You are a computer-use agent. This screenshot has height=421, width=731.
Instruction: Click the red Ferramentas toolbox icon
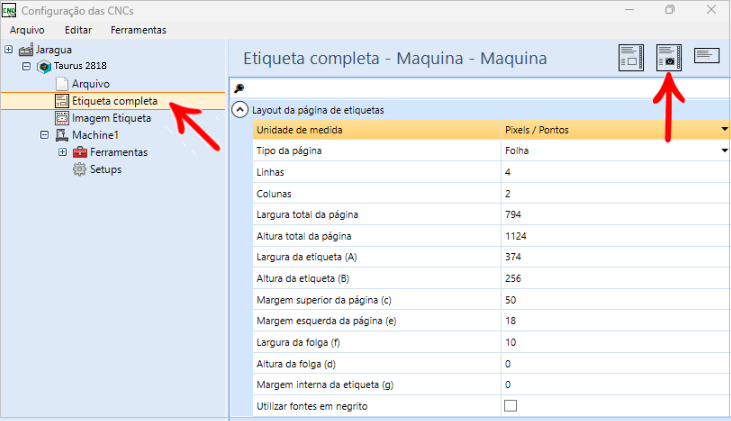coord(80,152)
